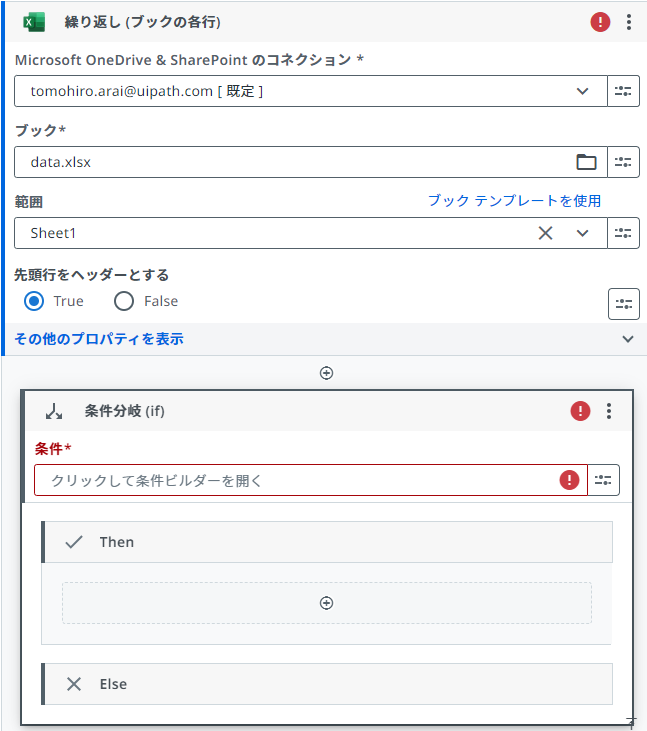Click the tomohiro.arai@uipath.com connection field
The height and width of the screenshot is (731, 647).
(310, 91)
